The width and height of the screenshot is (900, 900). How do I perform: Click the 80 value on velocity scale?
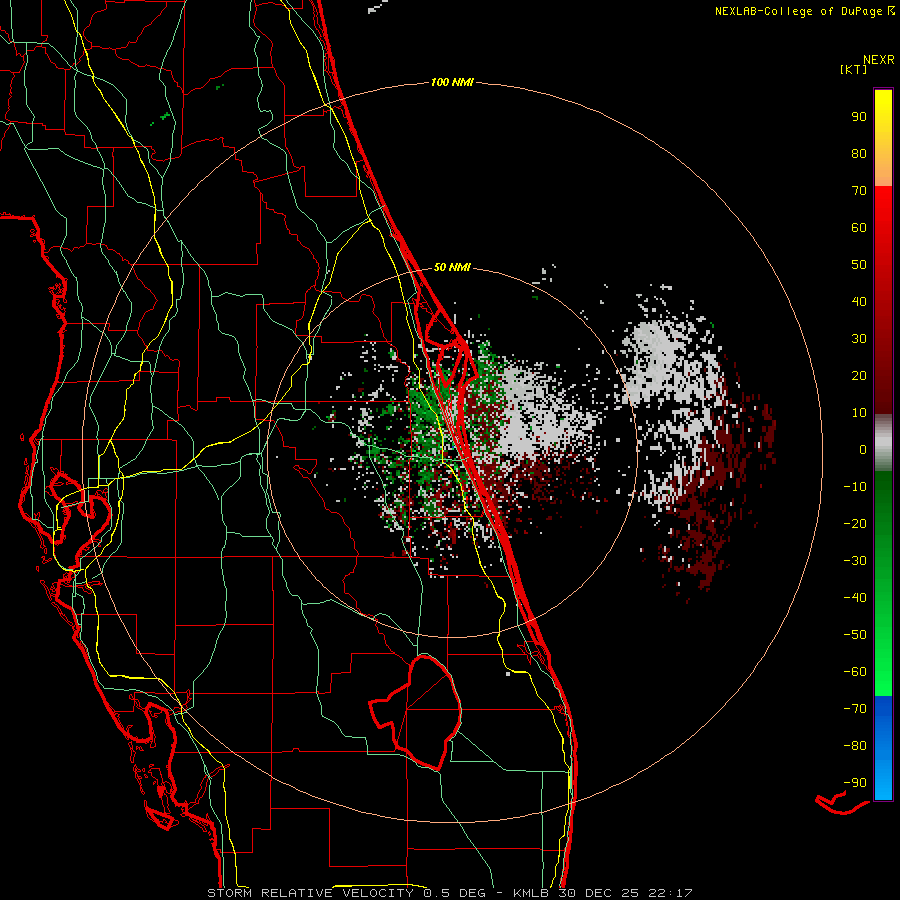pyautogui.click(x=859, y=153)
